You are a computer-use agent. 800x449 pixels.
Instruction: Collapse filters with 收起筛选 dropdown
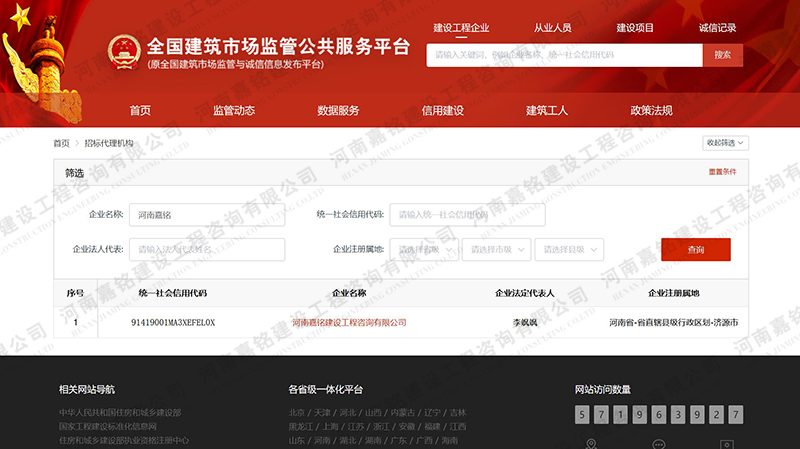point(725,143)
